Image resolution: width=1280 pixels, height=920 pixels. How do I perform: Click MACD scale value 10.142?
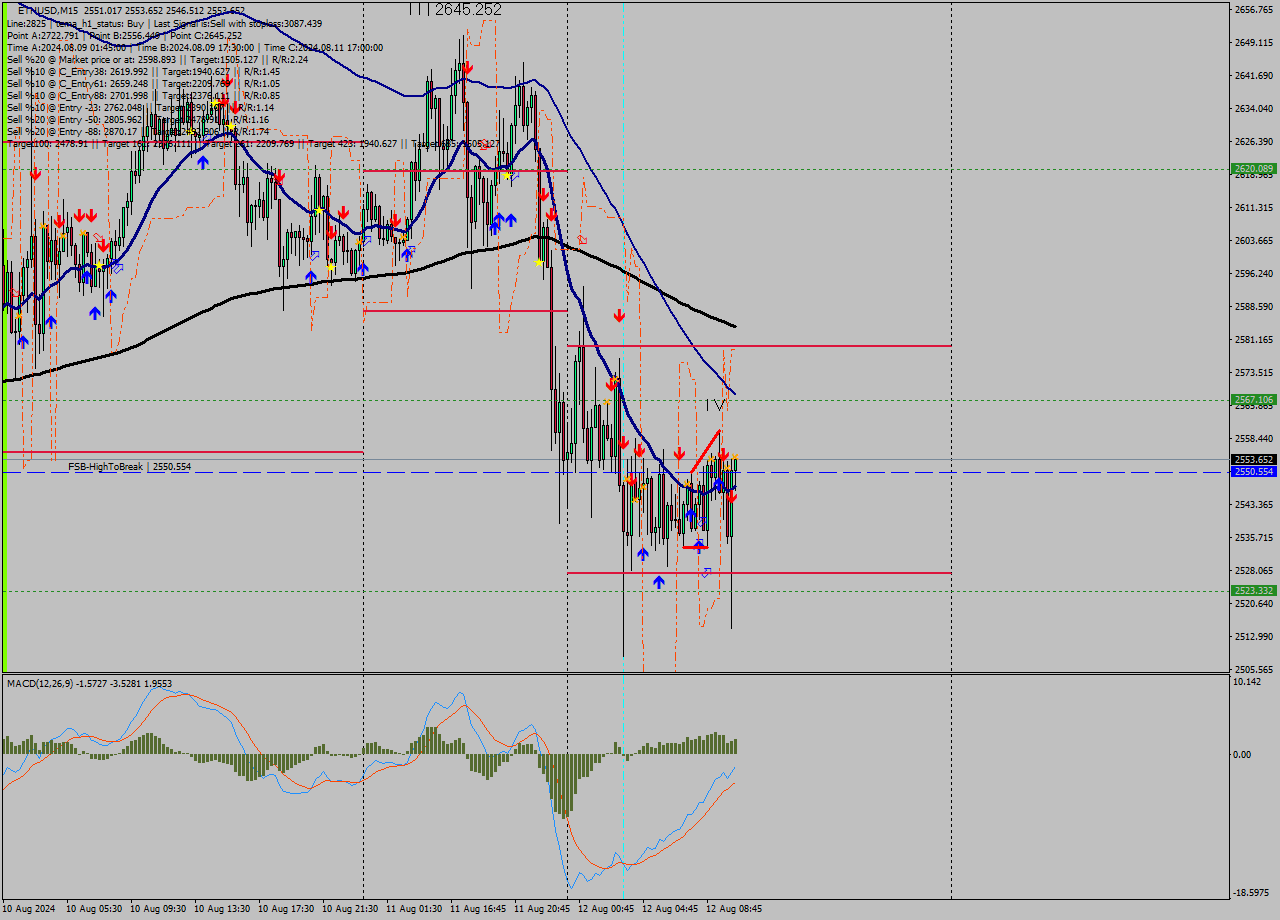pyautogui.click(x=1248, y=681)
